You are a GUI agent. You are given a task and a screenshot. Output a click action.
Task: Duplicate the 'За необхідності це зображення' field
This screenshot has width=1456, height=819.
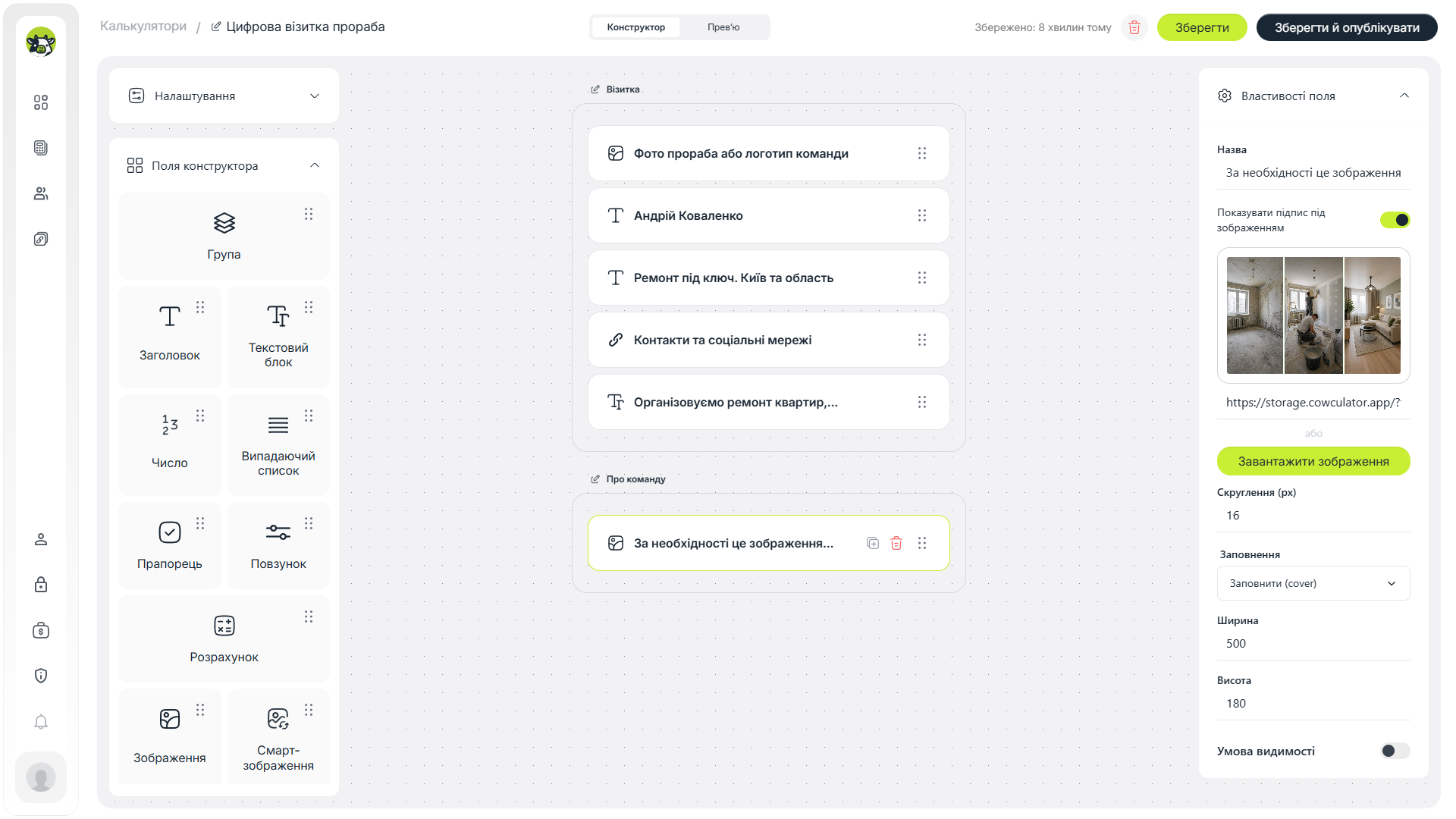[x=873, y=543]
